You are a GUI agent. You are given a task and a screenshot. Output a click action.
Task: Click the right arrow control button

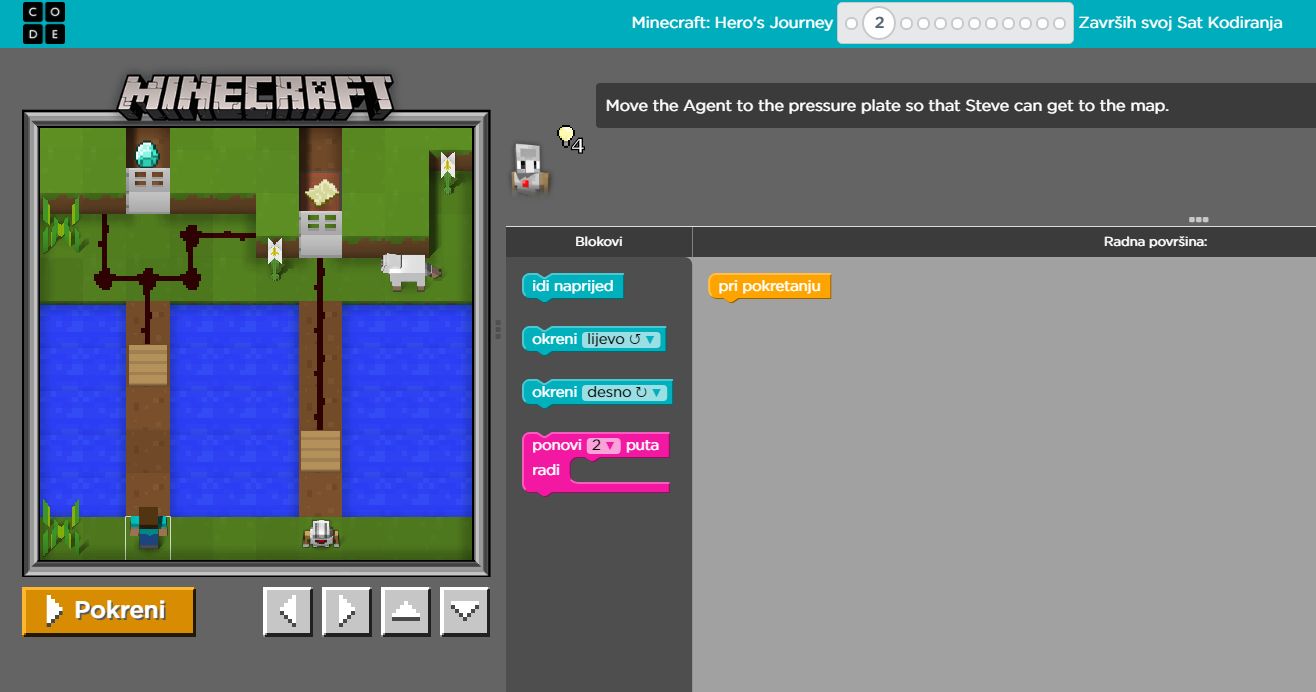(x=346, y=611)
